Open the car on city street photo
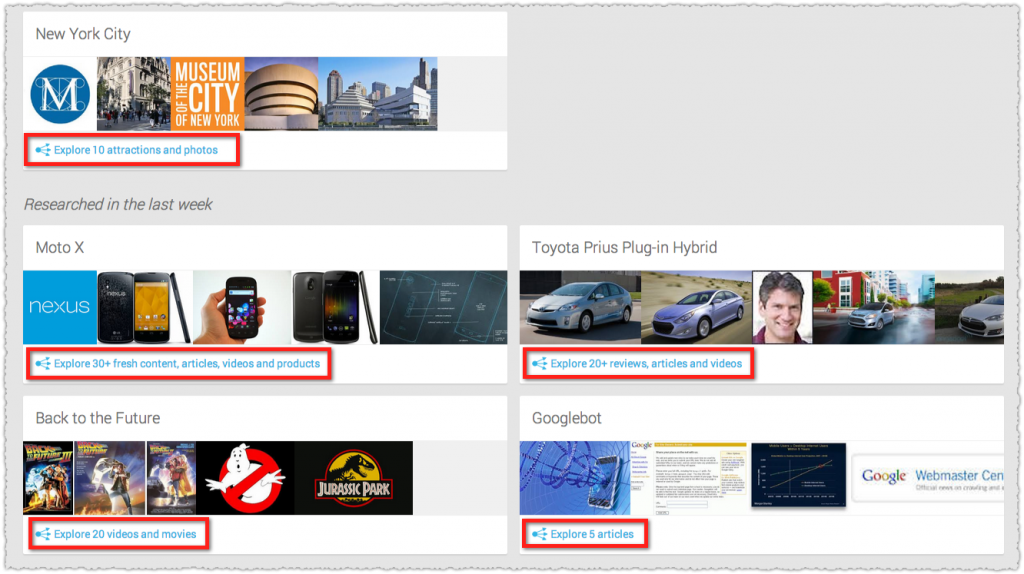The image size is (1024, 574). (874, 308)
